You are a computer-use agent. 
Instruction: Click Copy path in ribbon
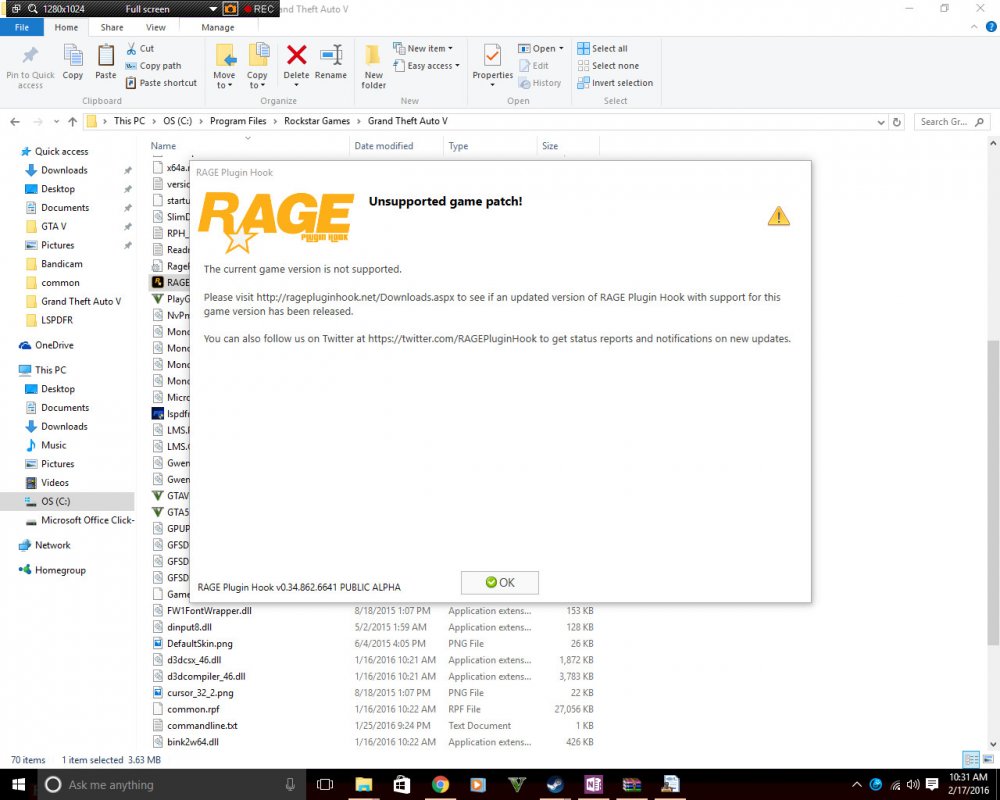pyautogui.click(x=154, y=66)
